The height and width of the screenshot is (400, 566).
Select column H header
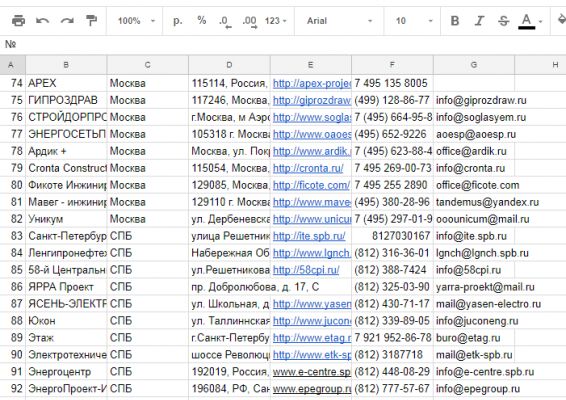[540, 65]
